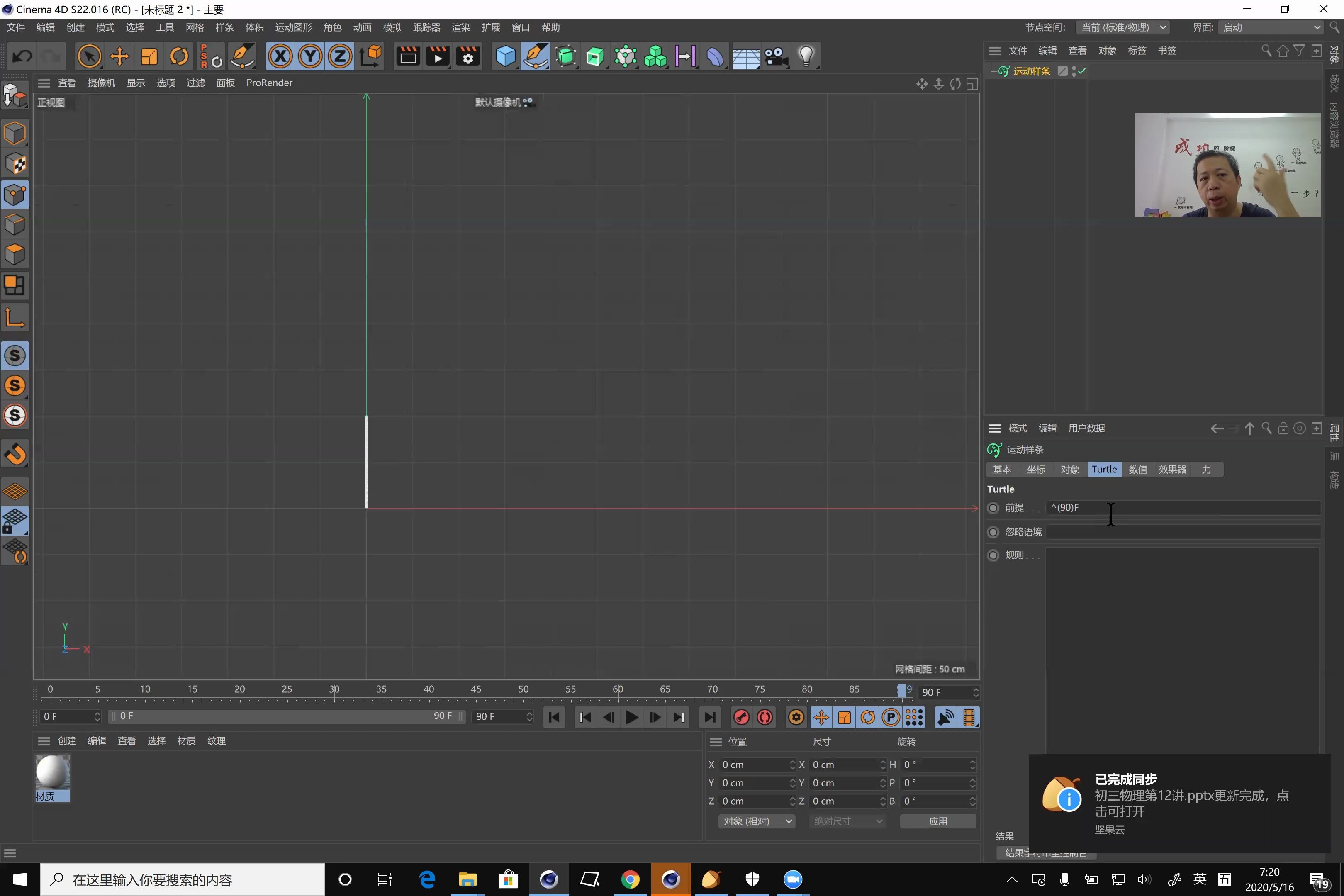Toggle the Z axis lock

(x=340, y=56)
